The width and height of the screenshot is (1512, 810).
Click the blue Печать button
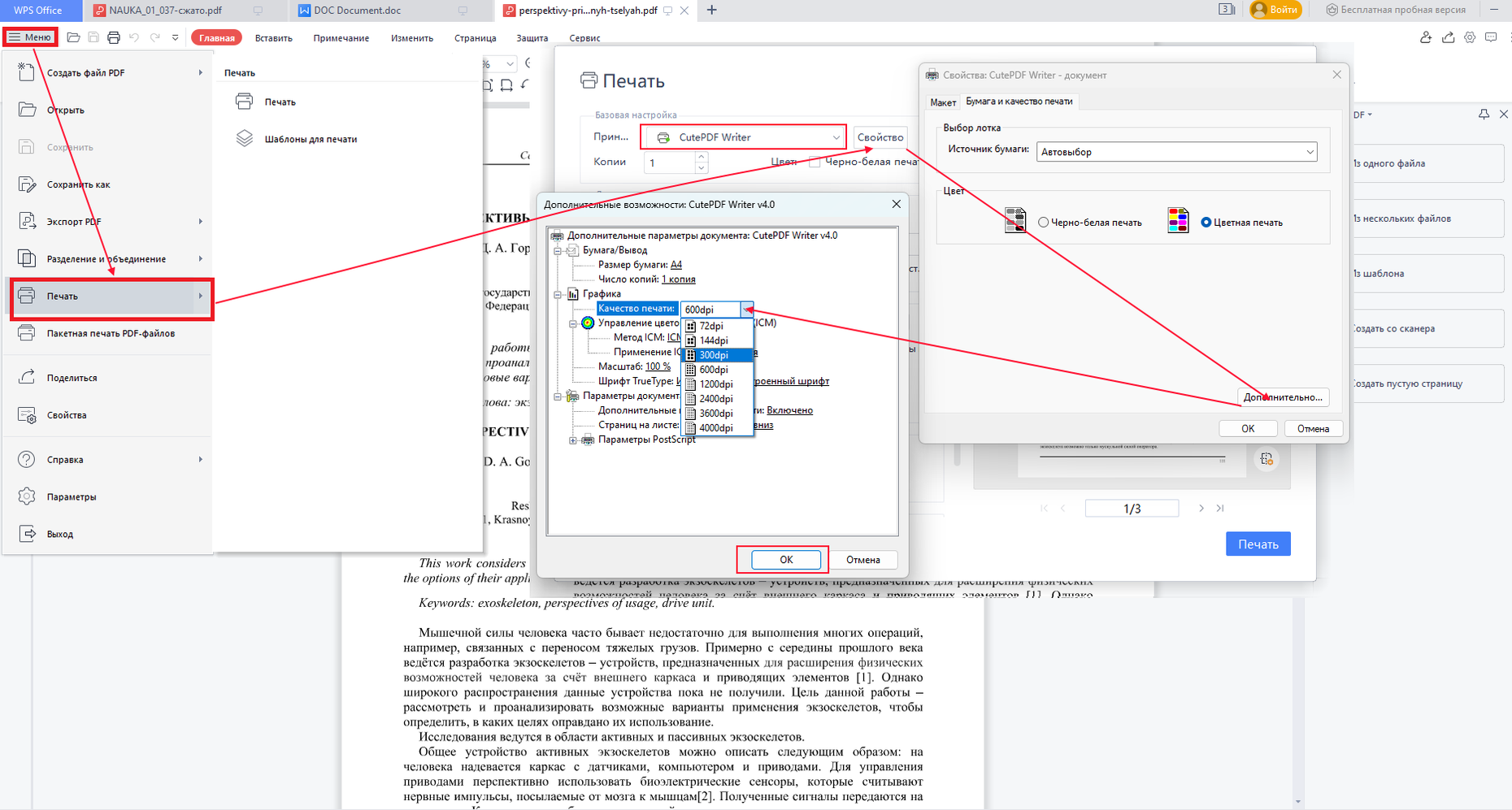pyautogui.click(x=1258, y=544)
